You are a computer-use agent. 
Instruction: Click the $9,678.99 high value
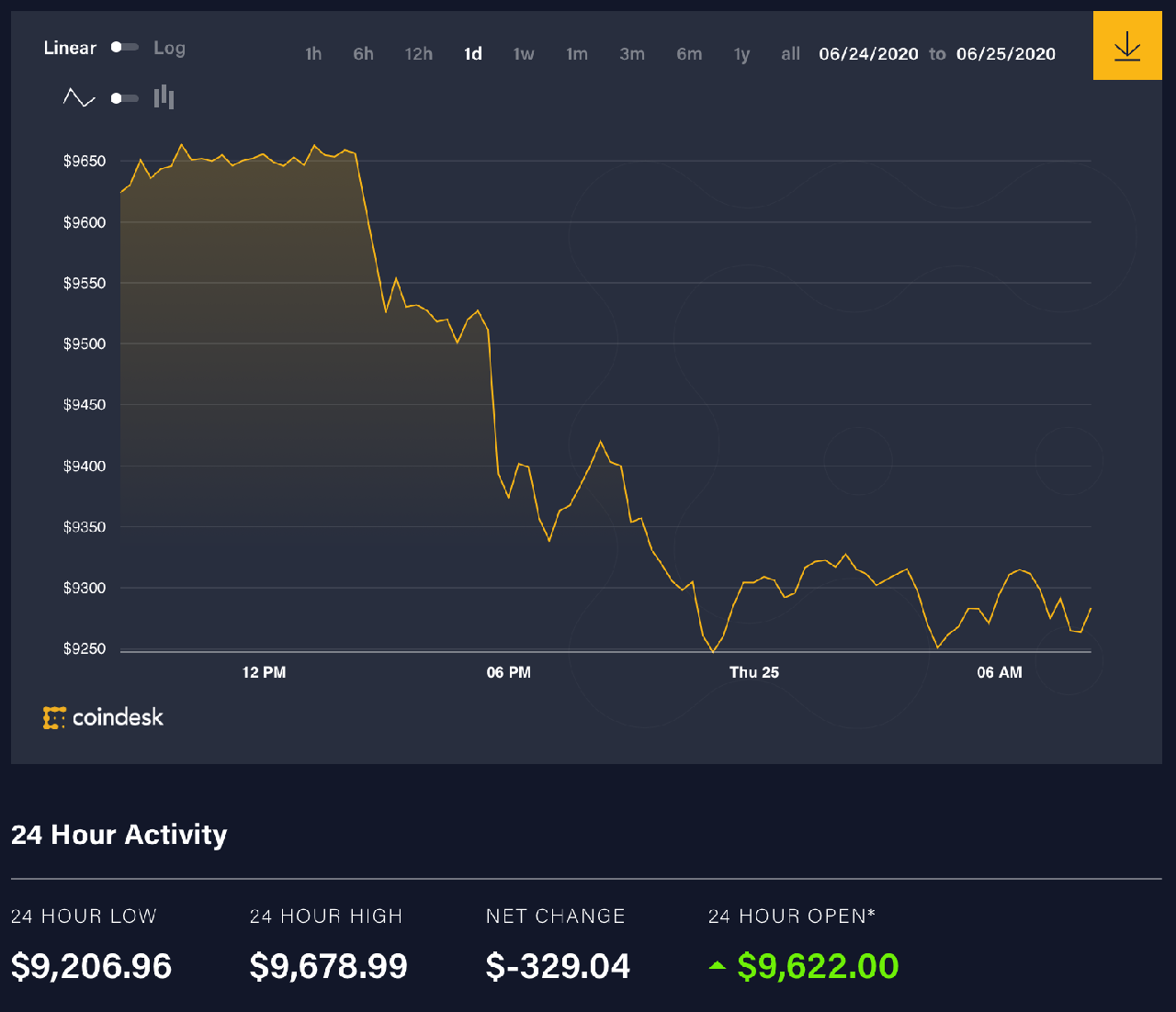coord(329,966)
